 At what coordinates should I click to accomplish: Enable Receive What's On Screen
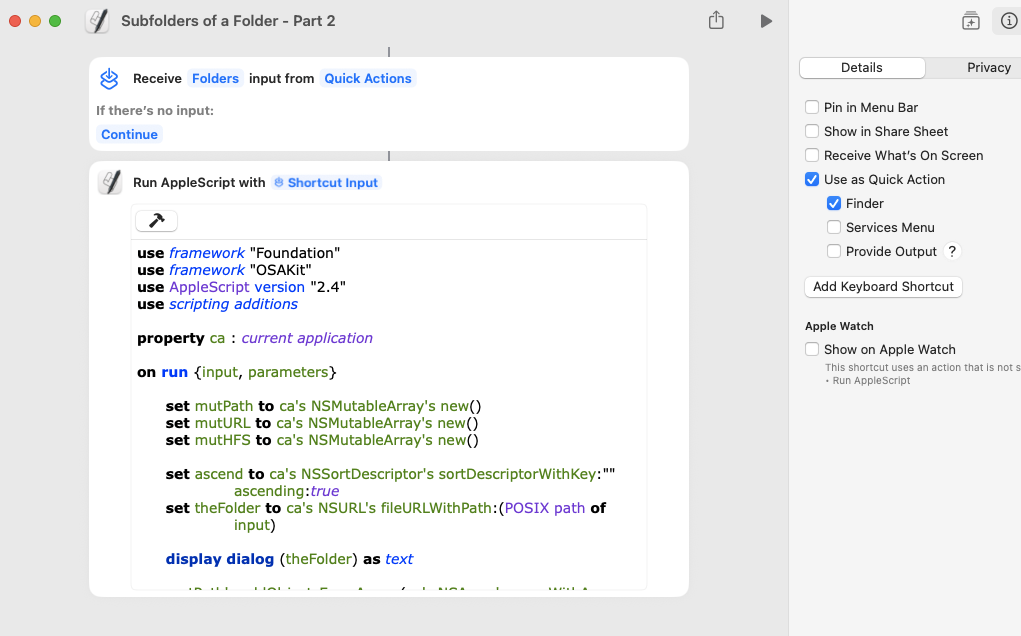811,156
